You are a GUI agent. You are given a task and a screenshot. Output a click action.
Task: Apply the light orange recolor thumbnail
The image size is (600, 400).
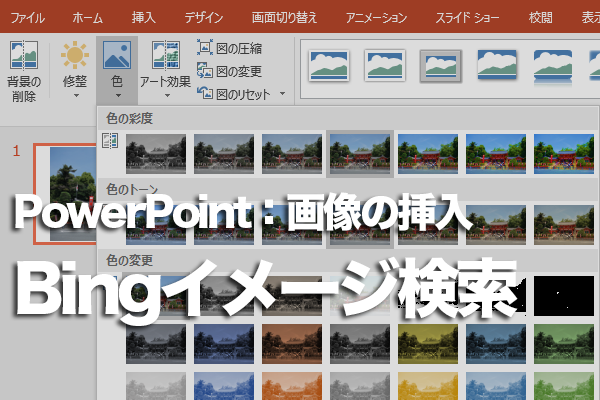coord(292,386)
